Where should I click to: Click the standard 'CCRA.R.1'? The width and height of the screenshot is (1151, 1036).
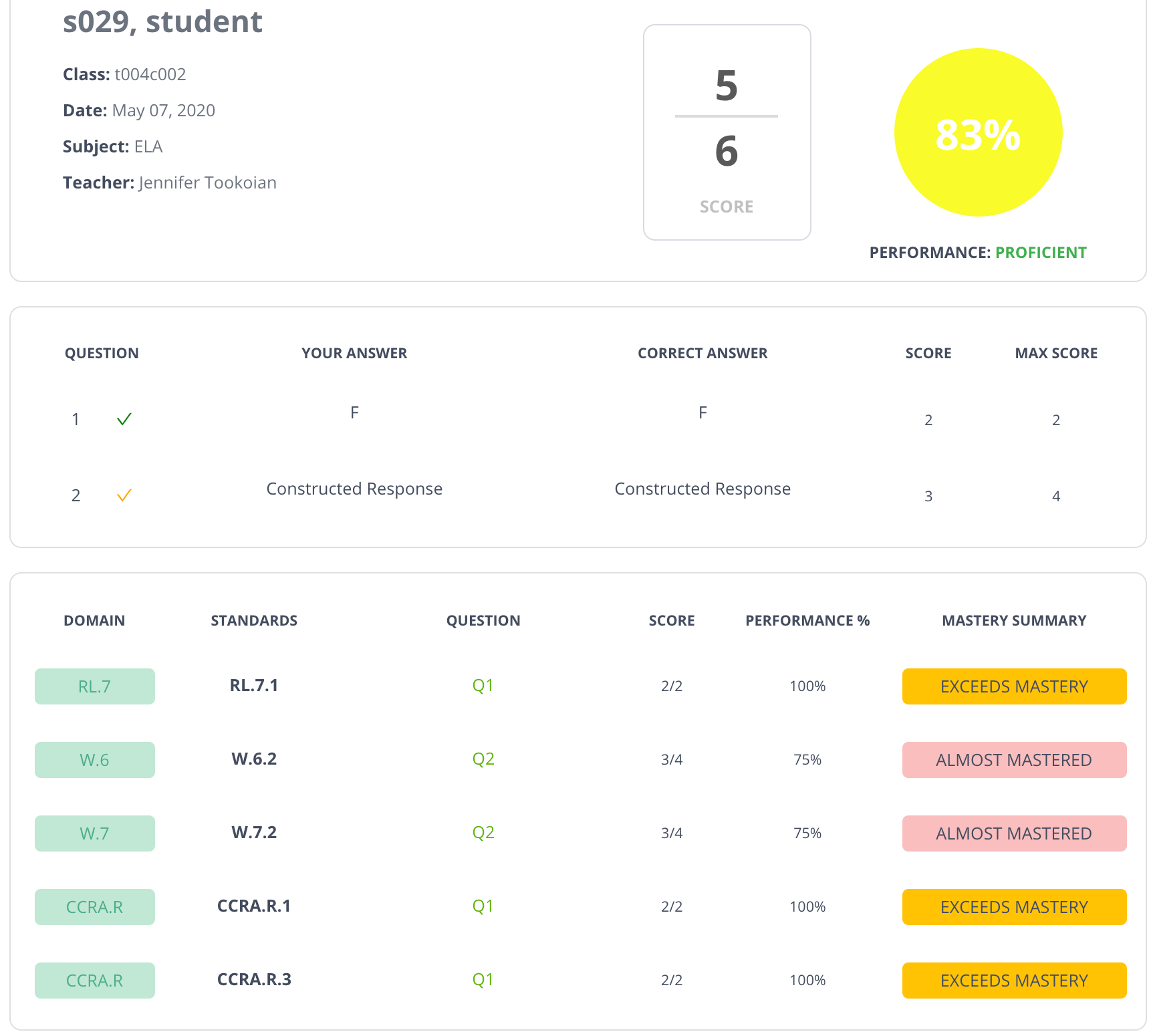[254, 906]
